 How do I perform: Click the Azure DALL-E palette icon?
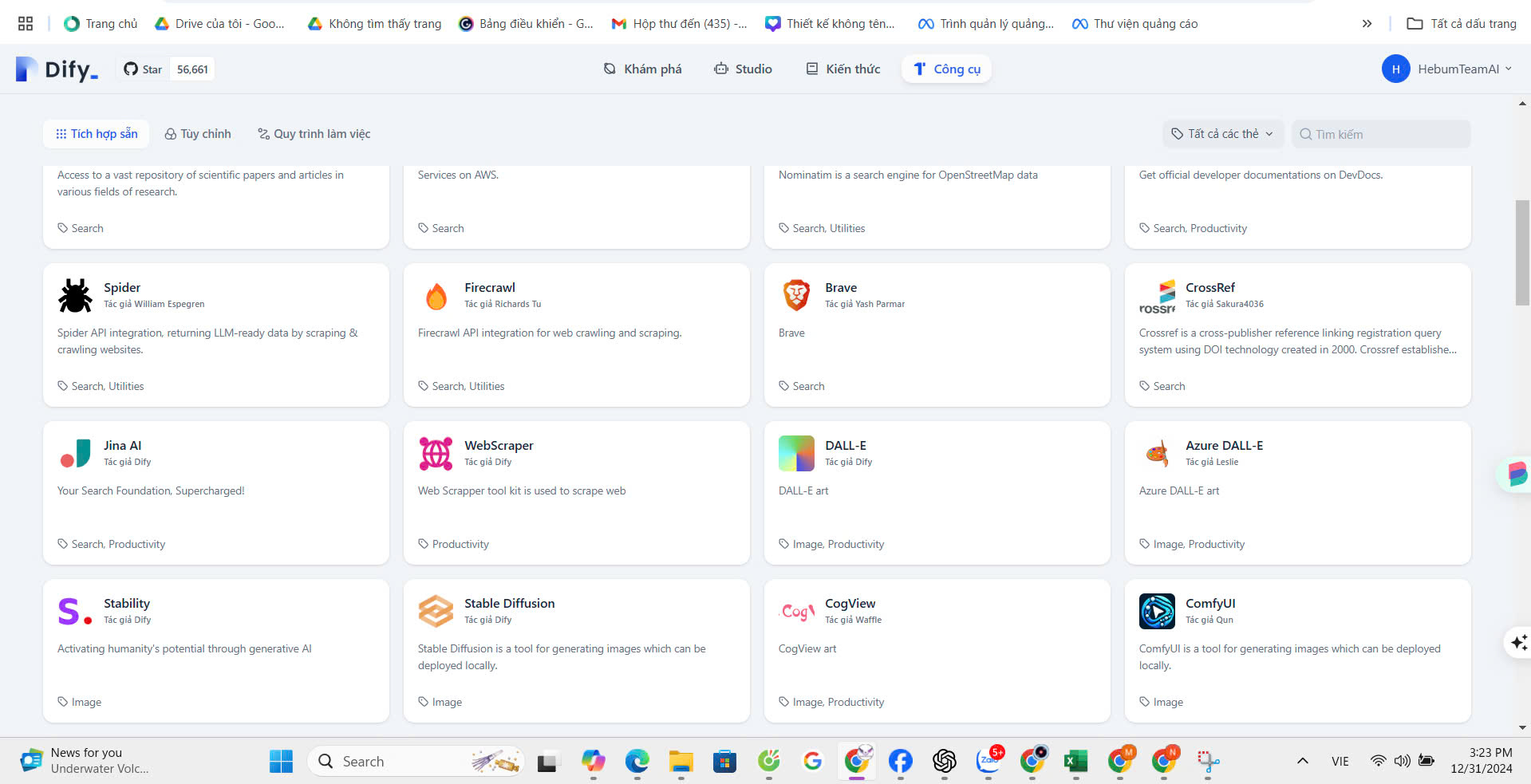pos(1157,453)
